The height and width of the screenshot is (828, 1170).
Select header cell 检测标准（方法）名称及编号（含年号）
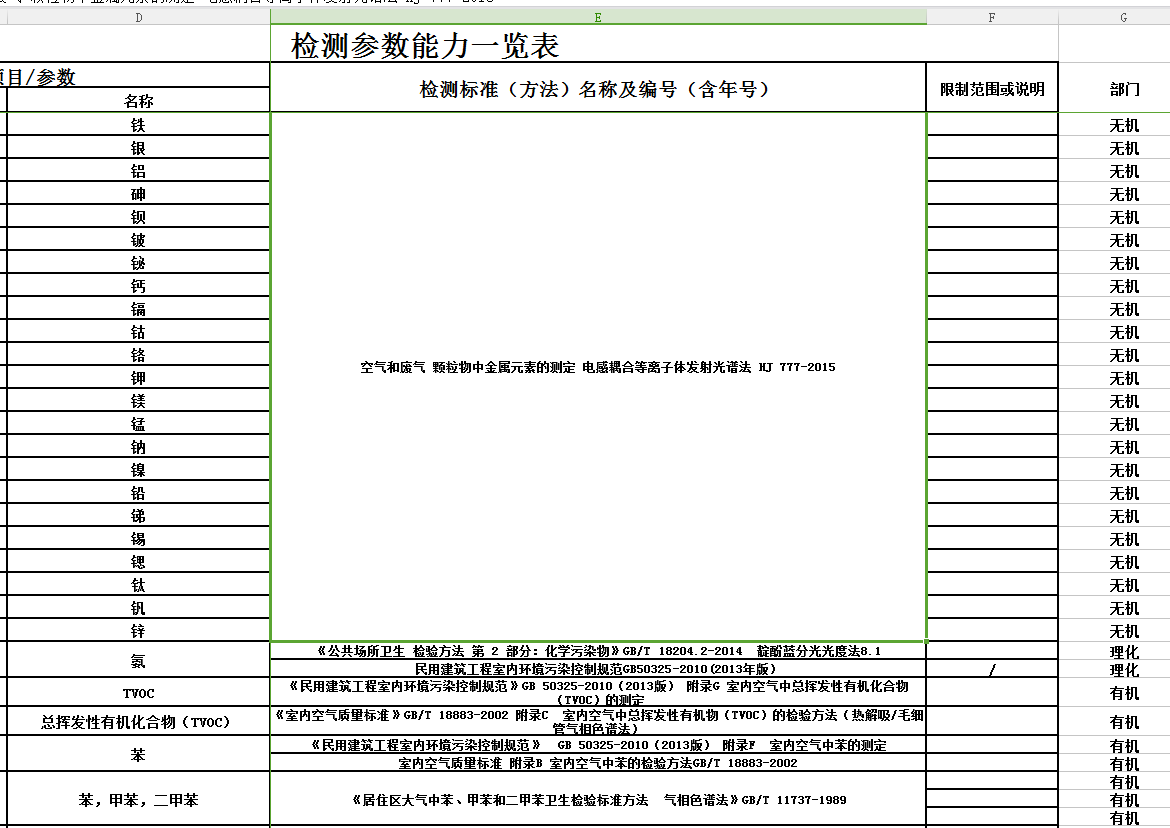coord(598,89)
